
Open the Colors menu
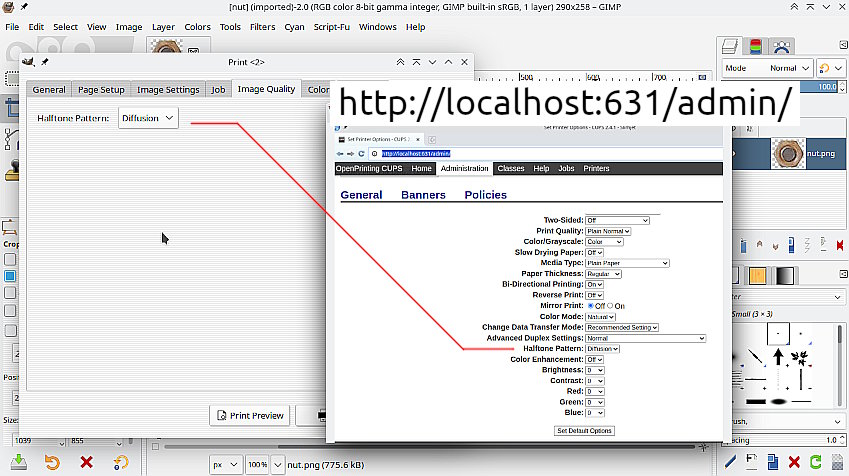pos(197,27)
